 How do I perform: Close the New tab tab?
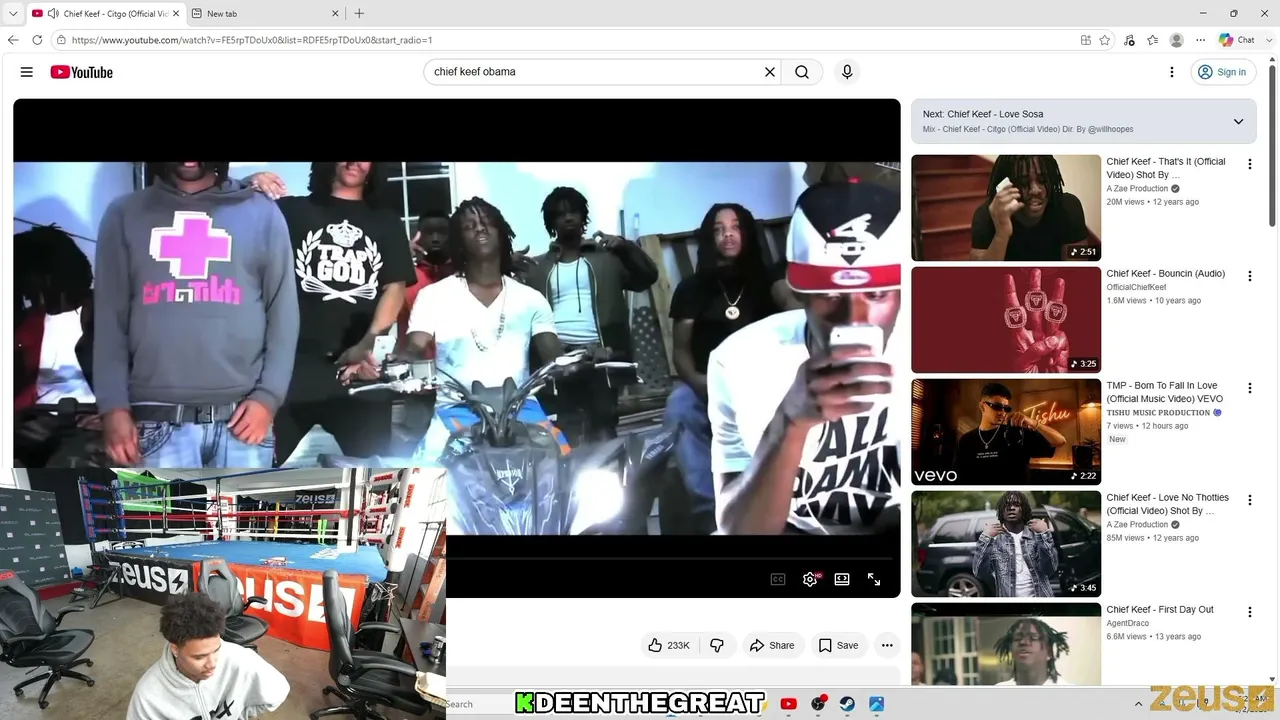tap(335, 13)
